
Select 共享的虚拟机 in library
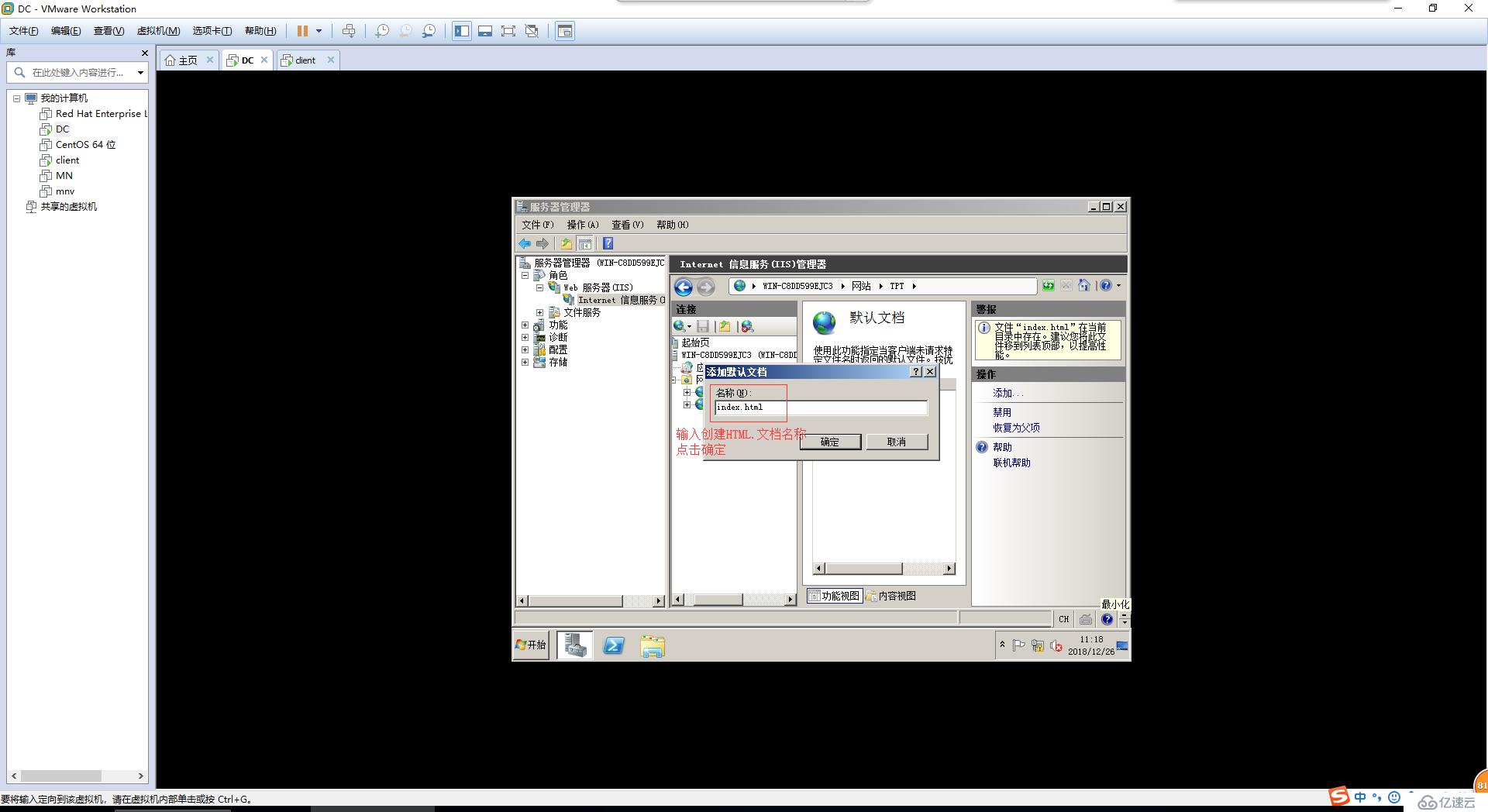click(62, 207)
